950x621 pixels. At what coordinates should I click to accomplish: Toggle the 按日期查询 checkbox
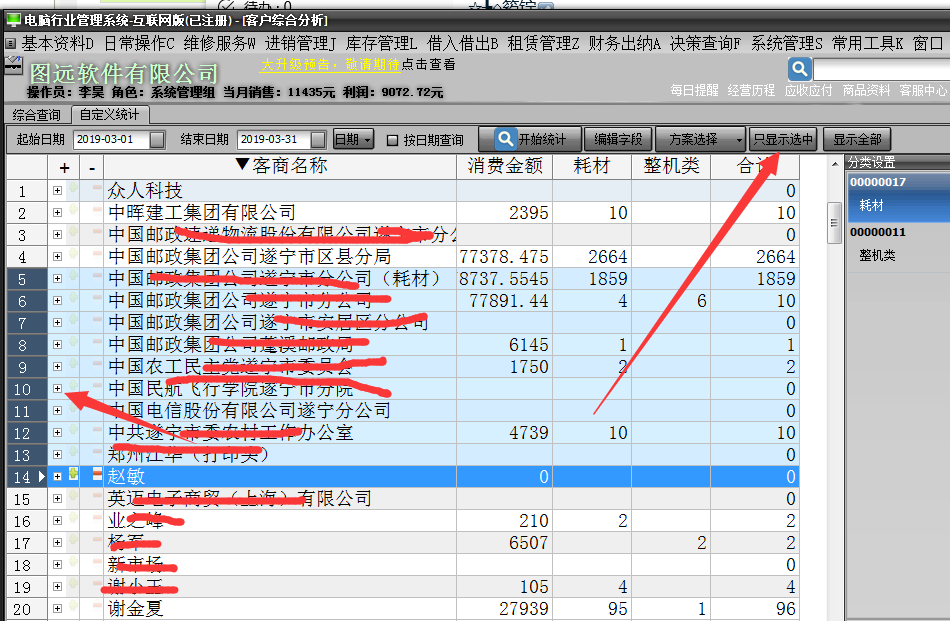pos(393,141)
